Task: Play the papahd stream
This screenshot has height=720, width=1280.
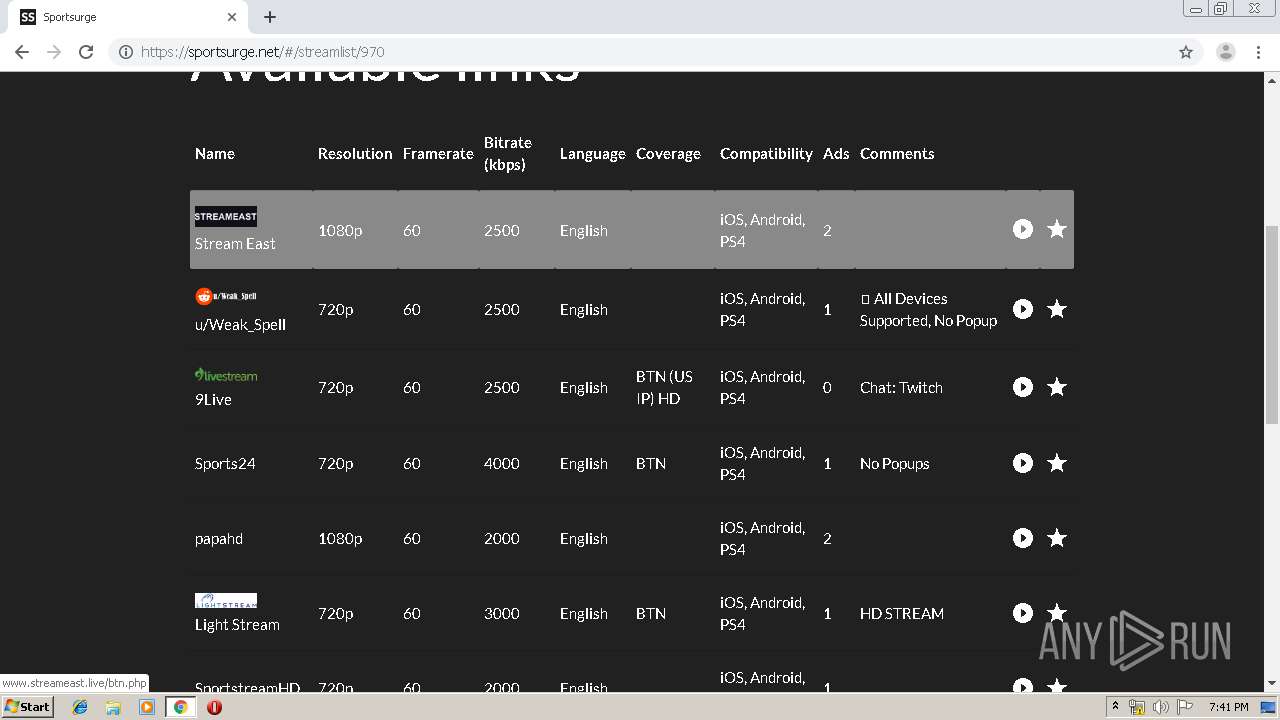Action: click(1022, 538)
